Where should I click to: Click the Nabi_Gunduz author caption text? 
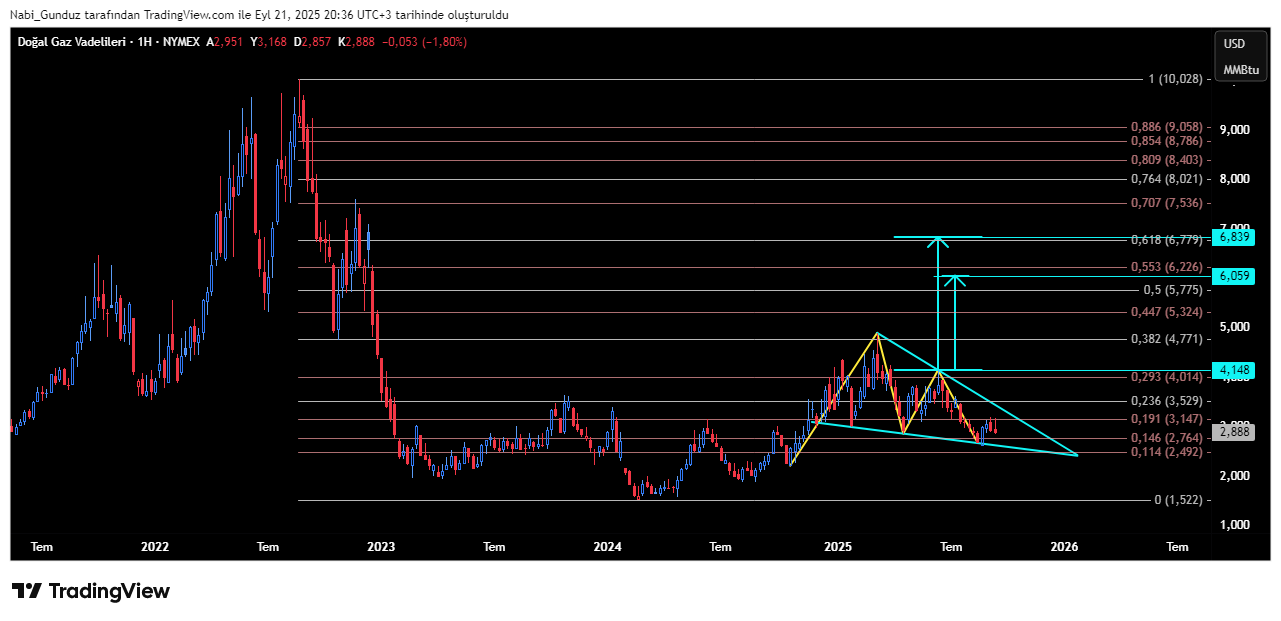(x=259, y=15)
